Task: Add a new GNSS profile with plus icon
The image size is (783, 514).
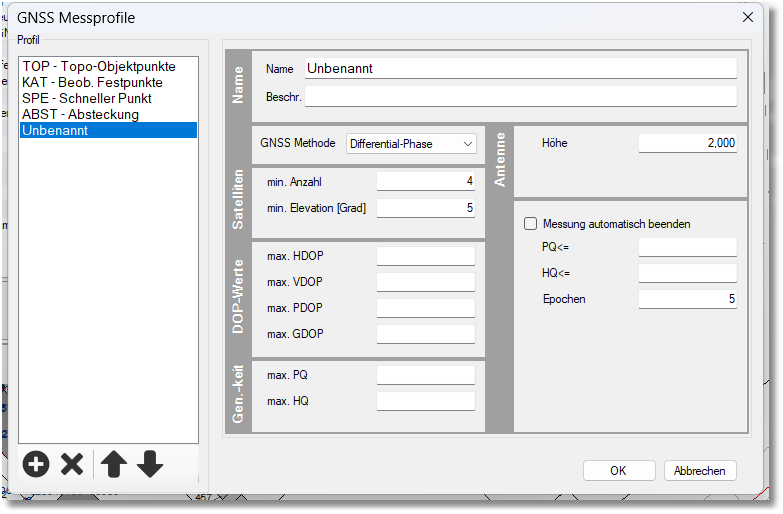Action: (36, 464)
